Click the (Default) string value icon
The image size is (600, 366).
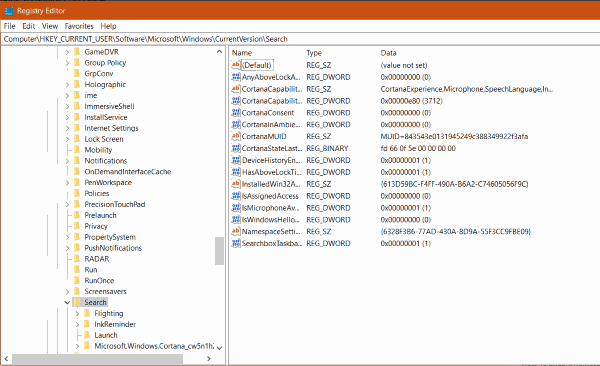[x=236, y=65]
